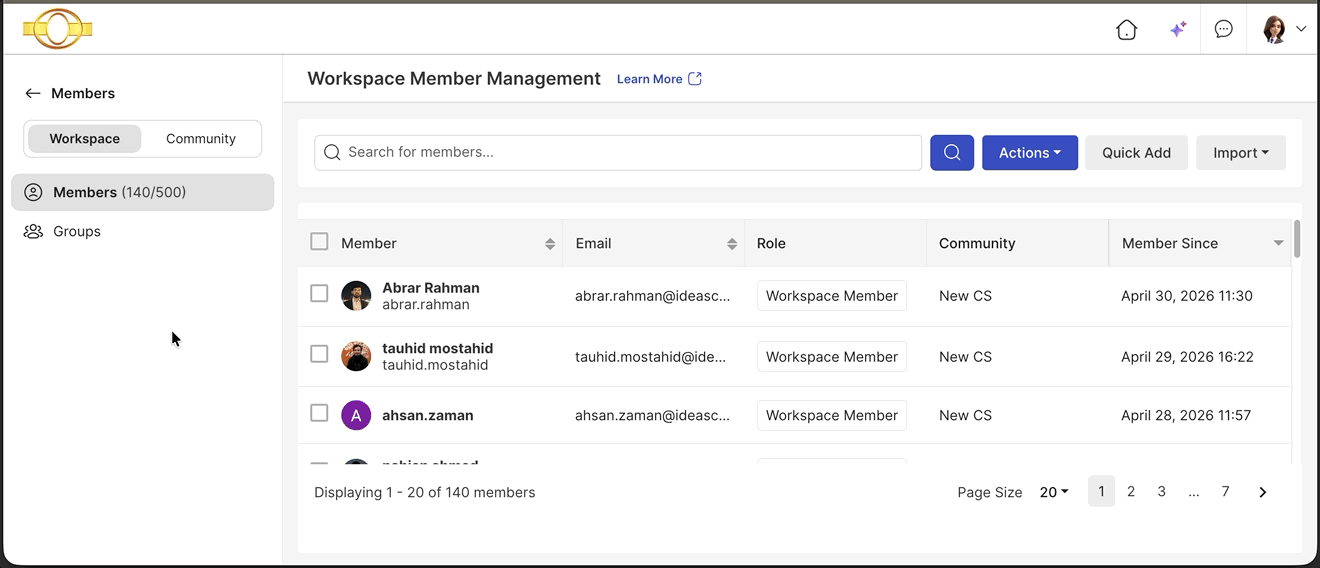Click the gold company logo
The image size is (1320, 568).
pyautogui.click(x=58, y=29)
